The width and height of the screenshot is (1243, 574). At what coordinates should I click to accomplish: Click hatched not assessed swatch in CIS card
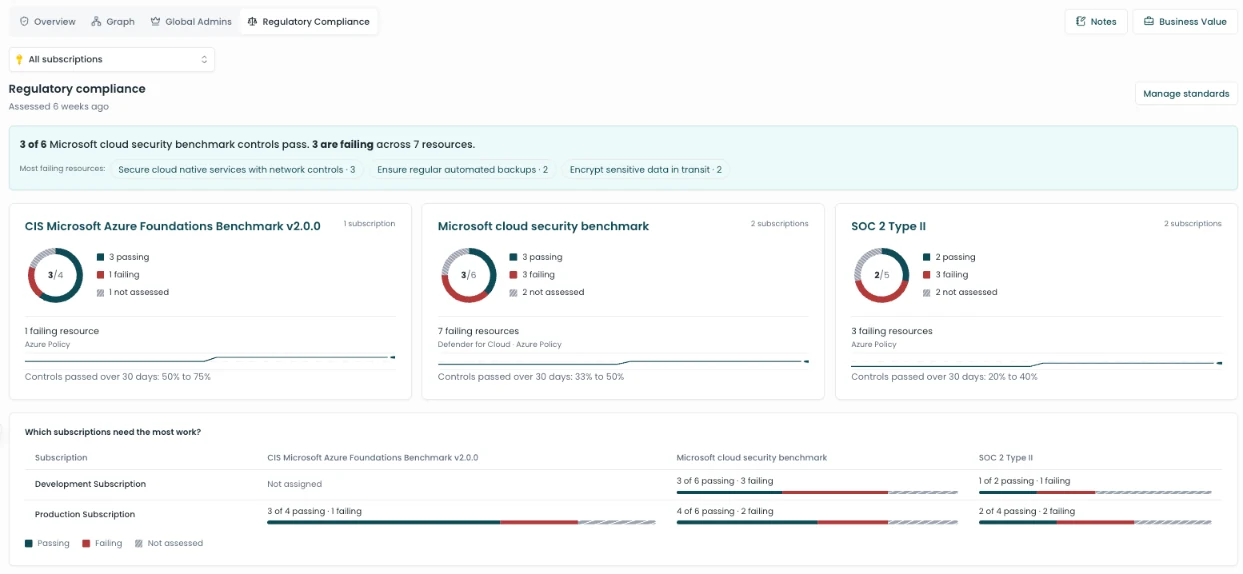(100, 292)
